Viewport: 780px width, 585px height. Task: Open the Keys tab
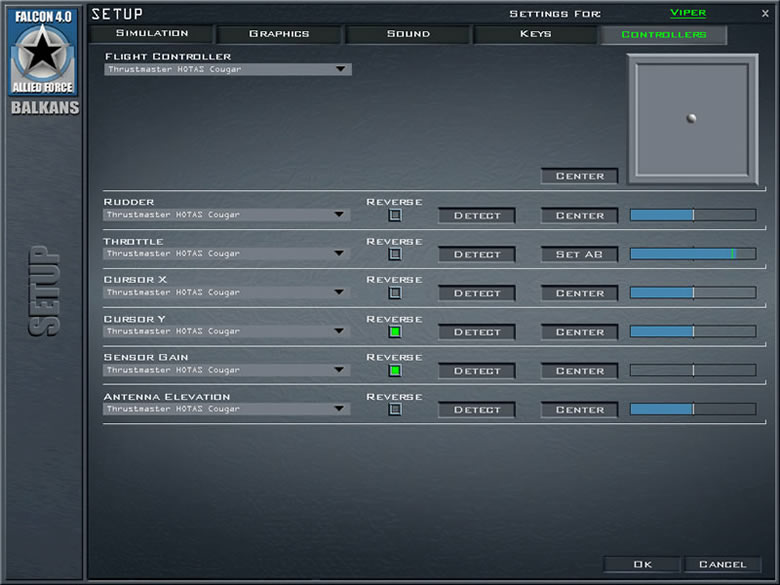point(535,34)
